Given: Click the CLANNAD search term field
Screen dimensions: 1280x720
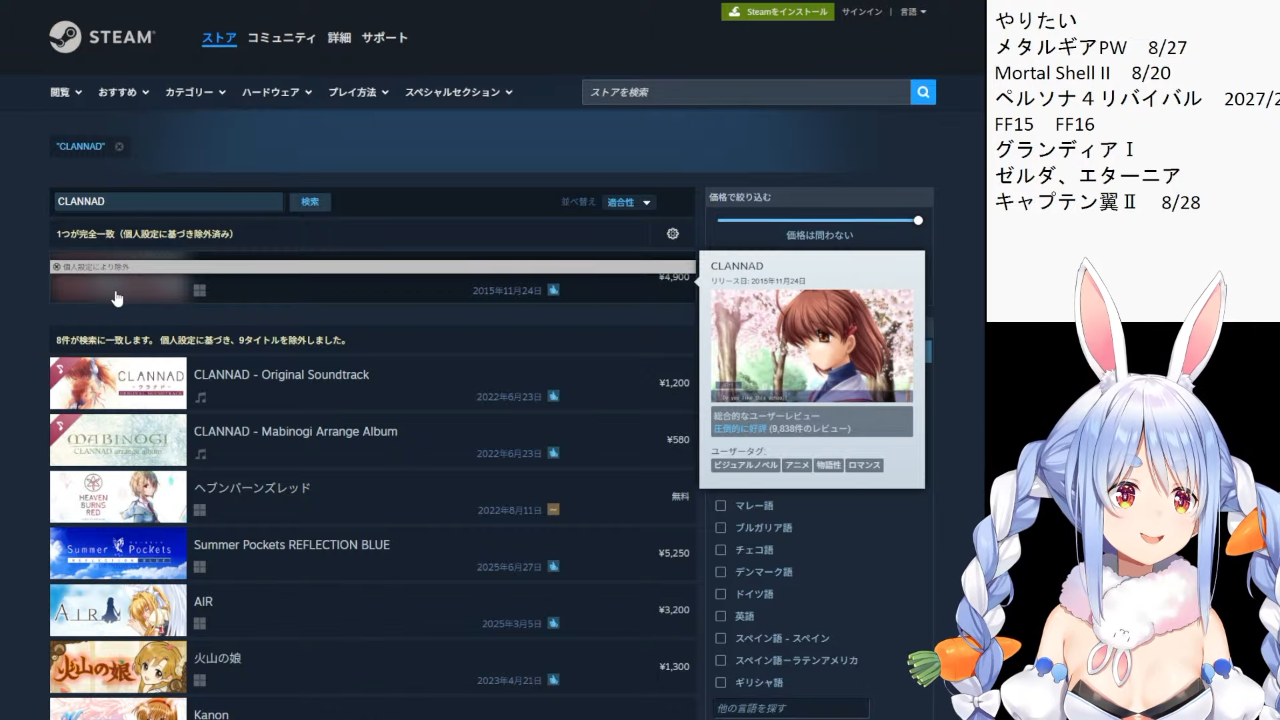Looking at the screenshot, I should pyautogui.click(x=168, y=202).
